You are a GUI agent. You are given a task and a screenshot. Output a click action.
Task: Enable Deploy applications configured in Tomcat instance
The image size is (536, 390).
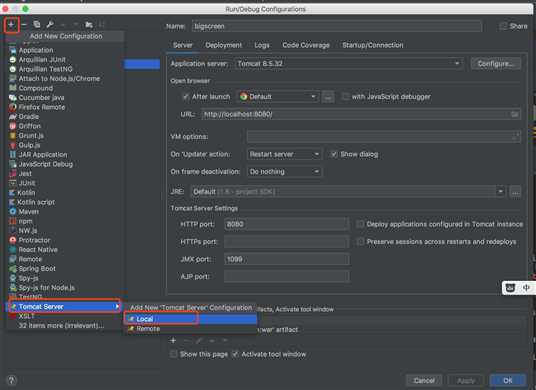click(360, 224)
